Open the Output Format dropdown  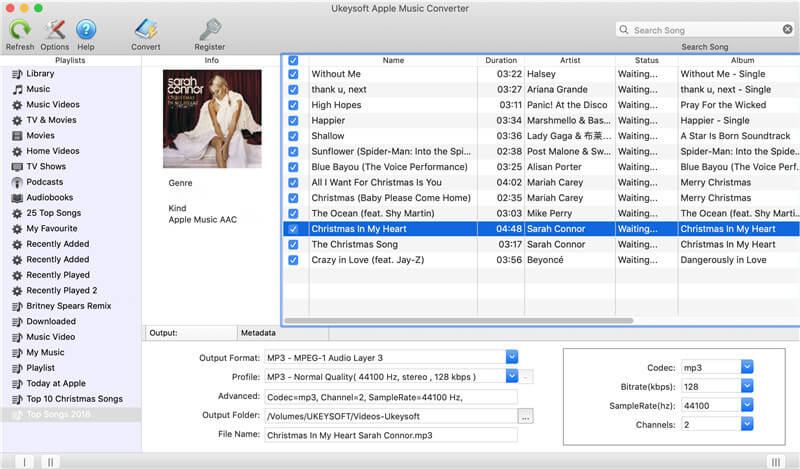(512, 357)
